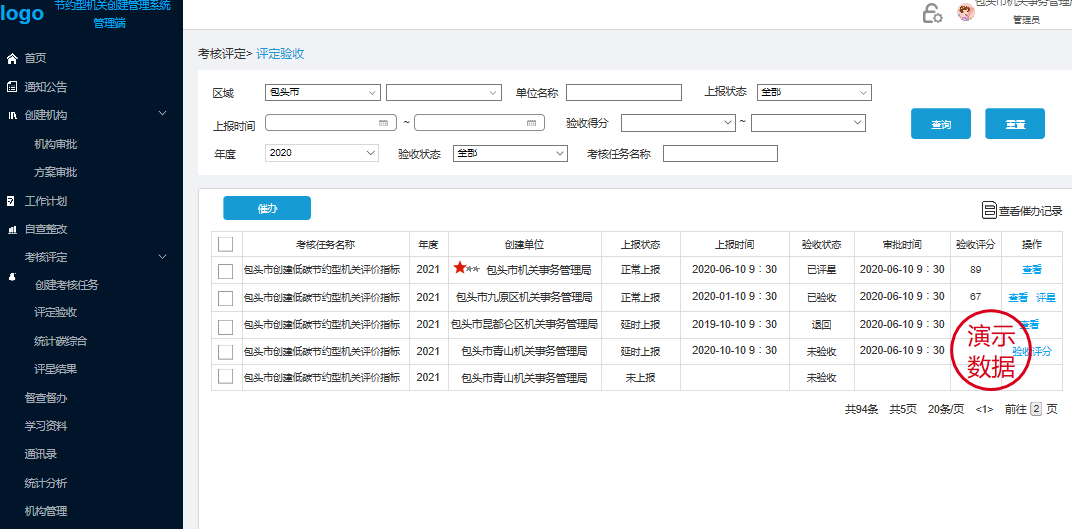1072x529 pixels.
Task: Toggle the select-all checkbox in table header
Action: [226, 244]
